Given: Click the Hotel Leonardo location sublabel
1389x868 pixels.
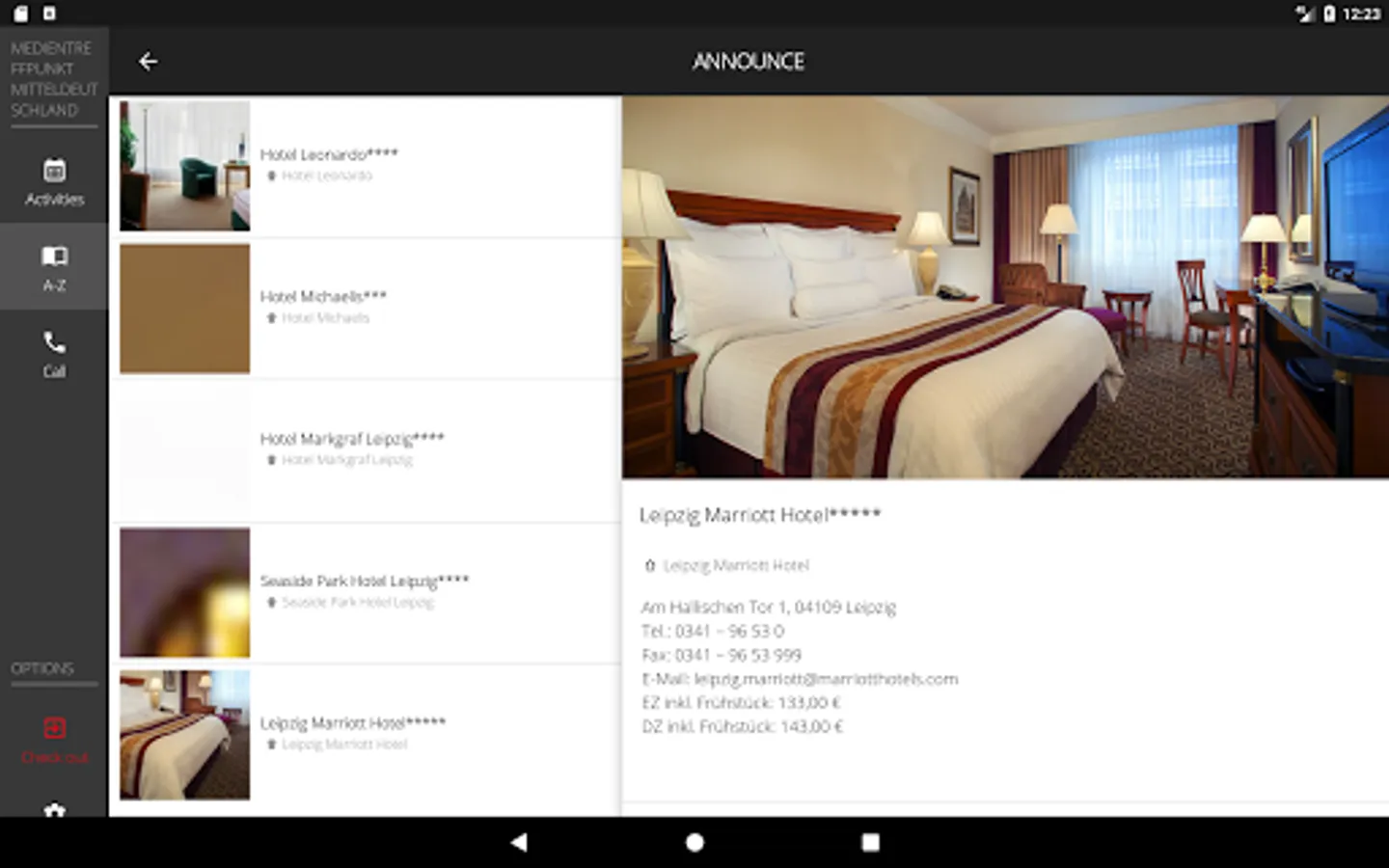Looking at the screenshot, I should coord(327,176).
